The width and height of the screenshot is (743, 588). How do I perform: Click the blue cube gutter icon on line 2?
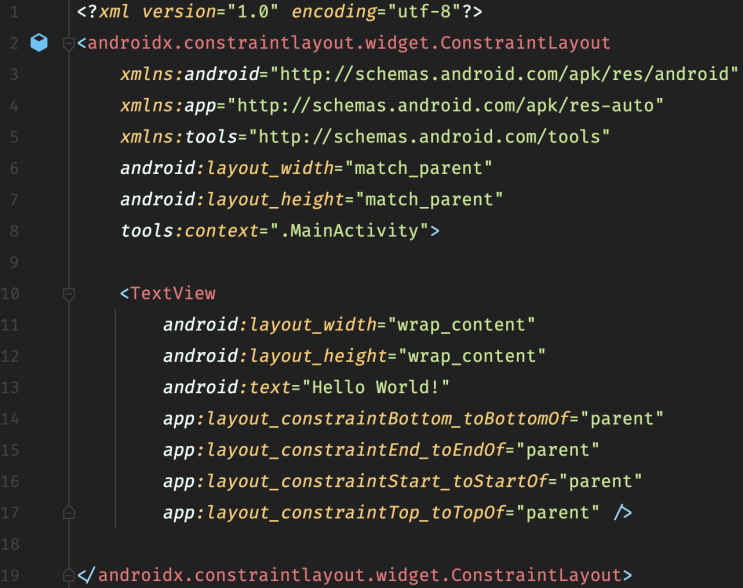pos(39,43)
